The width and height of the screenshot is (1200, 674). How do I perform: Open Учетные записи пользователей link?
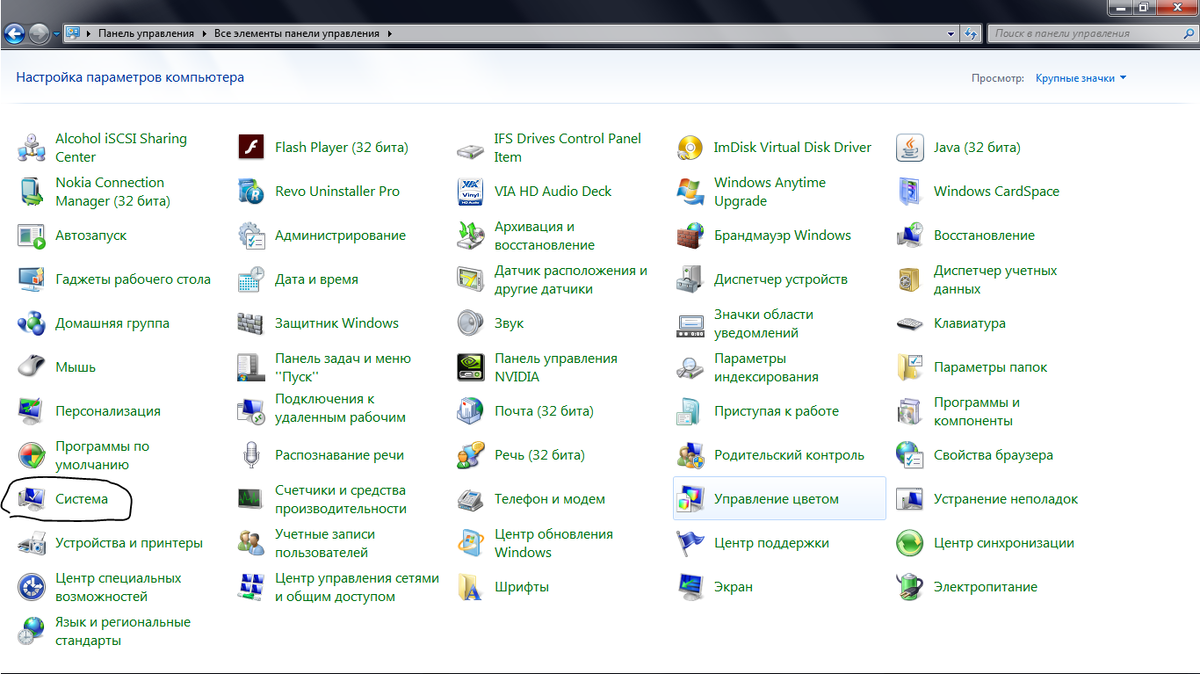pyautogui.click(x=325, y=543)
